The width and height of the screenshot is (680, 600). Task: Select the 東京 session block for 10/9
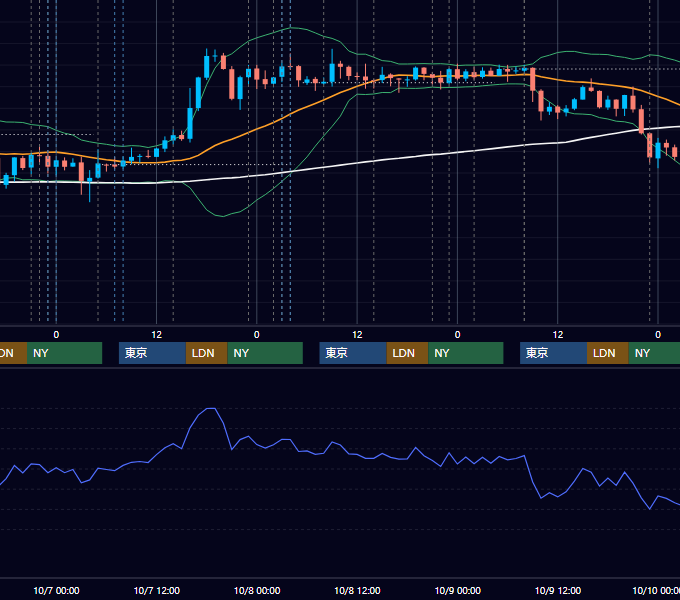tap(553, 353)
